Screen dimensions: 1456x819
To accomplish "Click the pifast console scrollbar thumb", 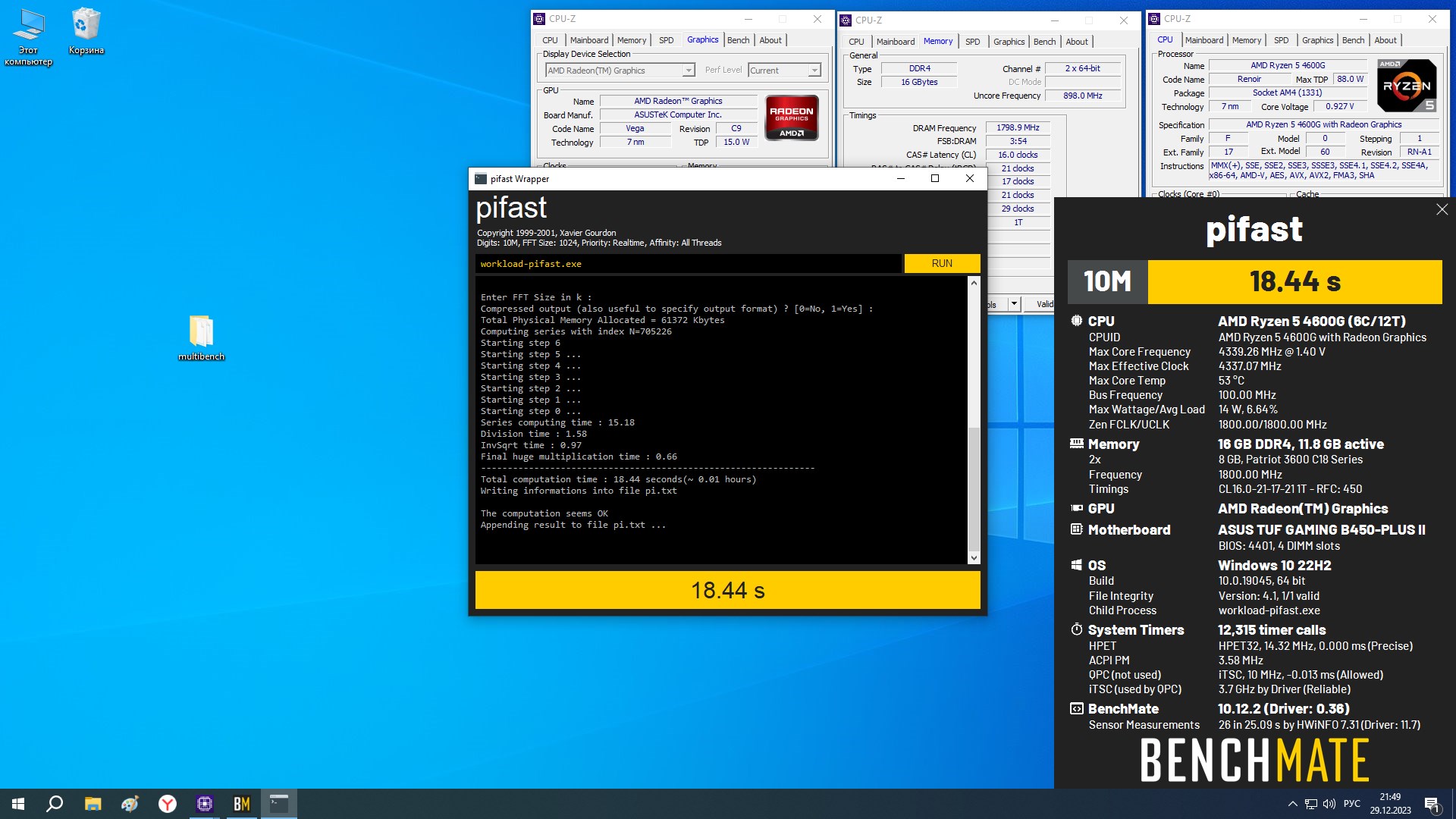I will click(974, 489).
